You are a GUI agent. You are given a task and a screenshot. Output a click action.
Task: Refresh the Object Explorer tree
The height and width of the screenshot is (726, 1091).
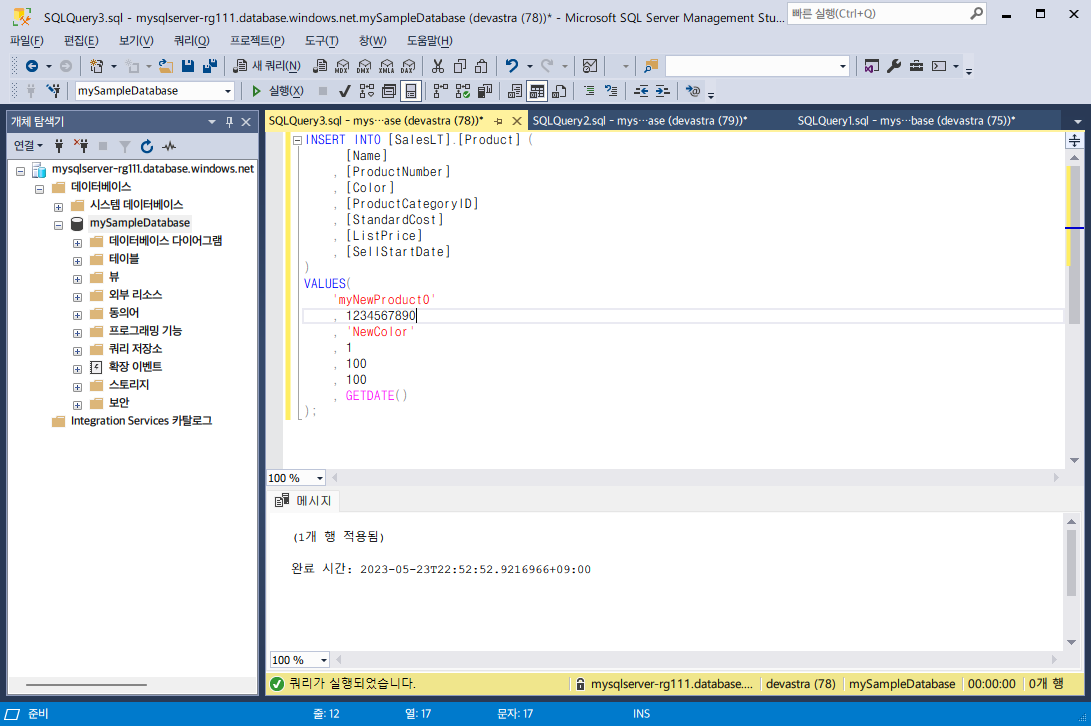point(146,146)
